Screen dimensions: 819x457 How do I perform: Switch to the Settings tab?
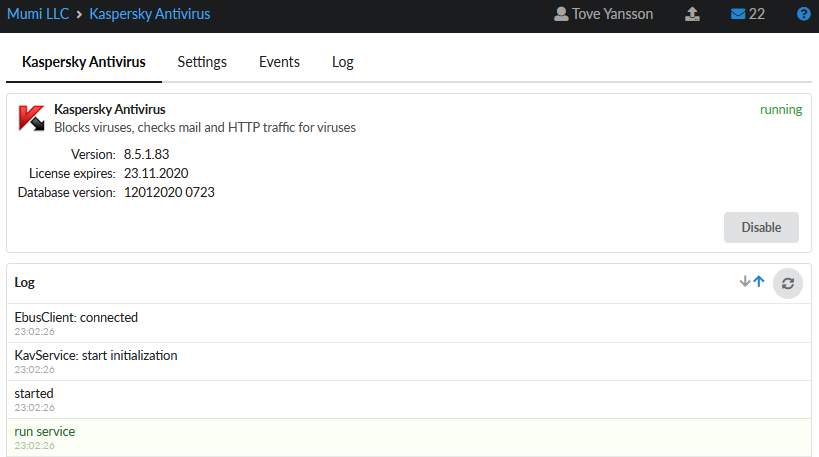[x=202, y=62]
